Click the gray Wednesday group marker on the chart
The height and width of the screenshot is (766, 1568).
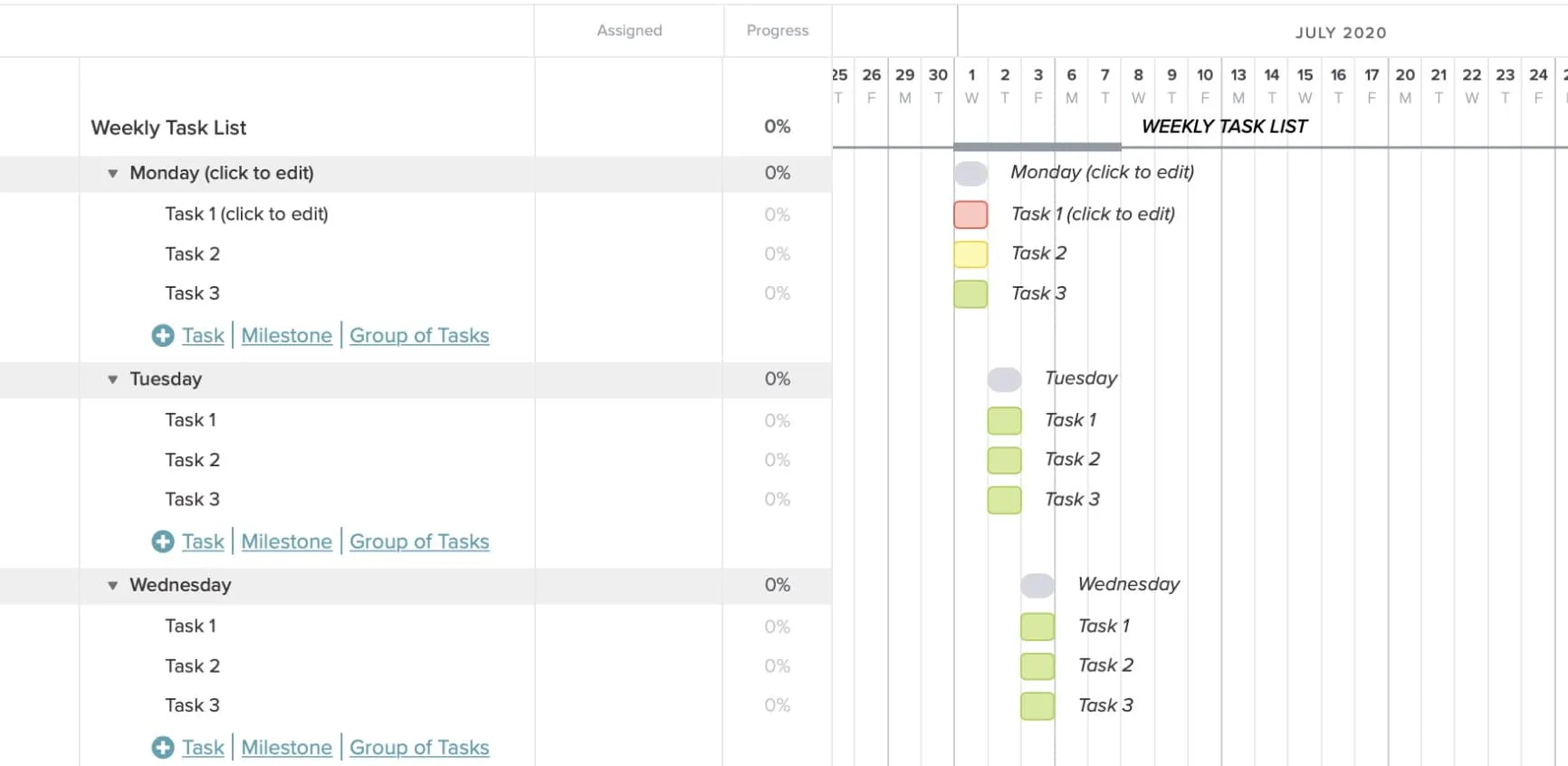[x=1037, y=585]
